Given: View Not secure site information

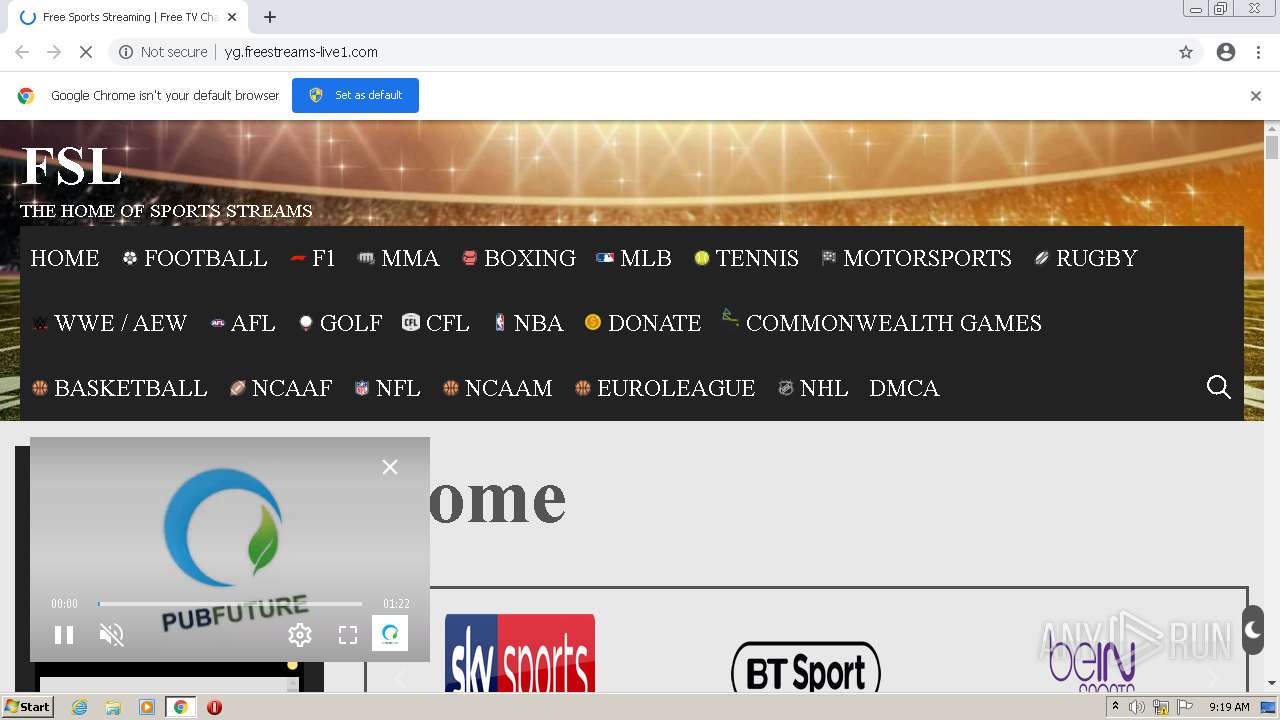Looking at the screenshot, I should click(163, 52).
